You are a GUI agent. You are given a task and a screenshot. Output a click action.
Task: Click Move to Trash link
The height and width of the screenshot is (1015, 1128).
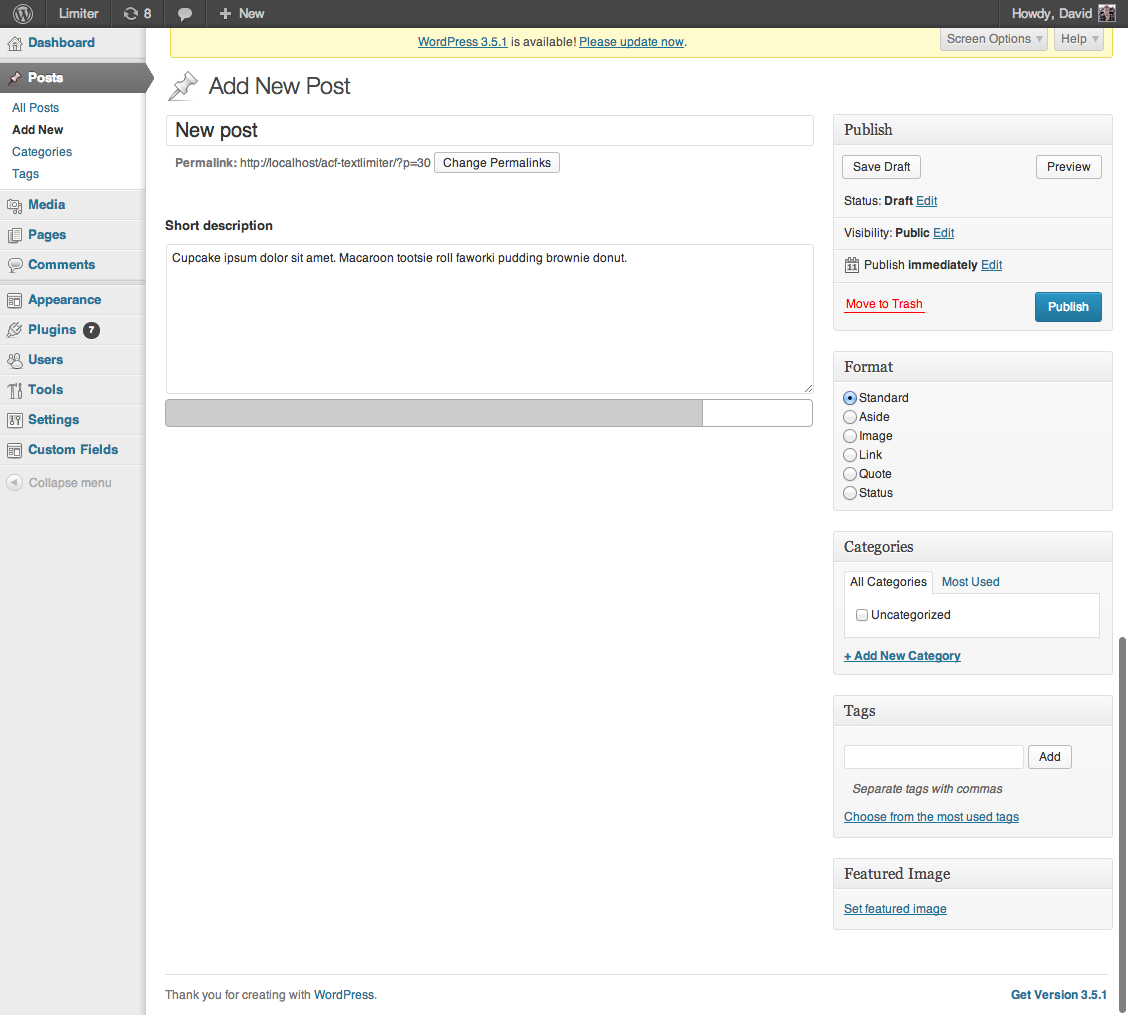pos(884,304)
